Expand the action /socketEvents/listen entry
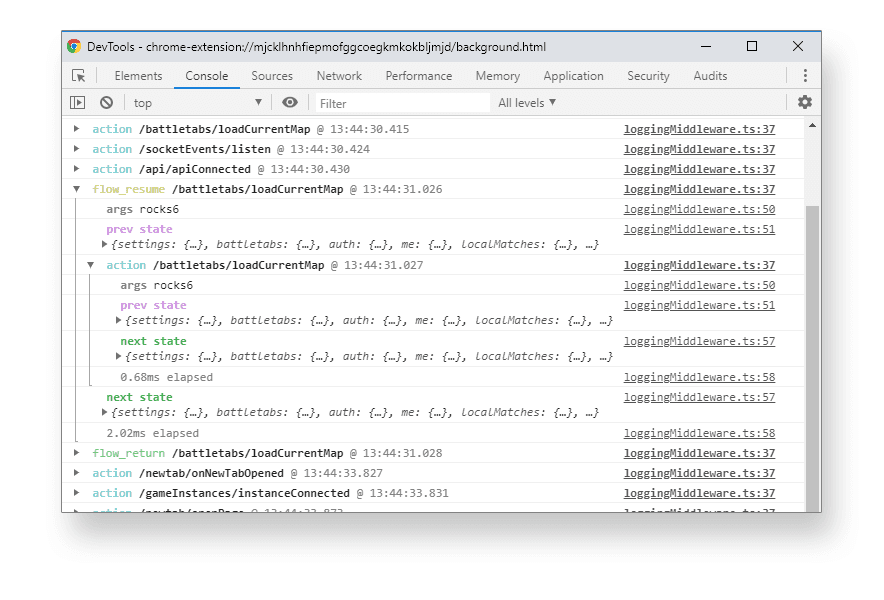Screen dimensions: 884x600 click(77, 149)
